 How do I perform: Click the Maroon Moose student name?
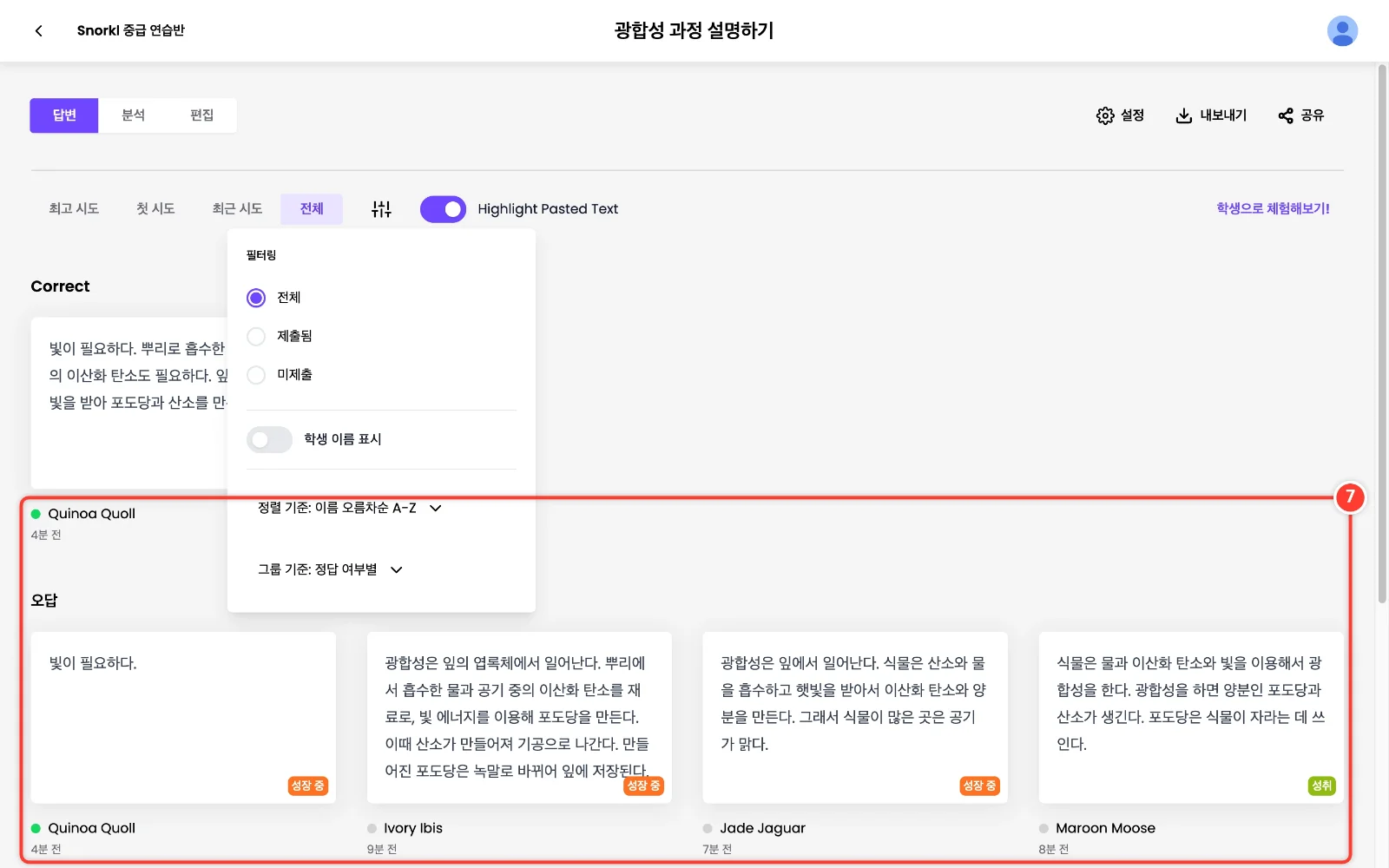click(1105, 828)
